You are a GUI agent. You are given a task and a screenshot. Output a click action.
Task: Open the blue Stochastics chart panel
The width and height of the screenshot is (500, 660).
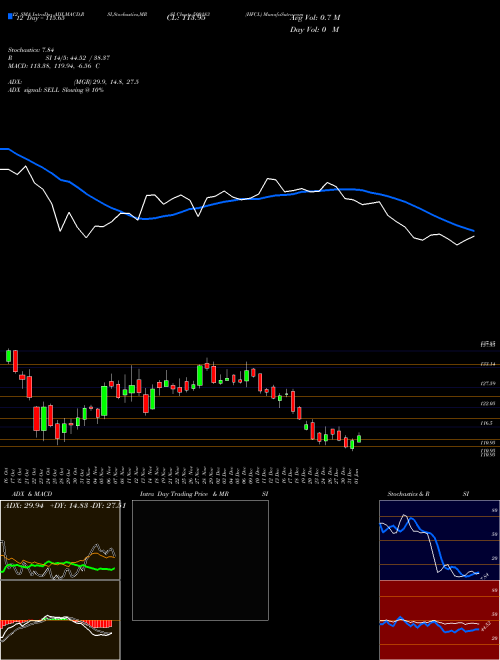(439, 540)
